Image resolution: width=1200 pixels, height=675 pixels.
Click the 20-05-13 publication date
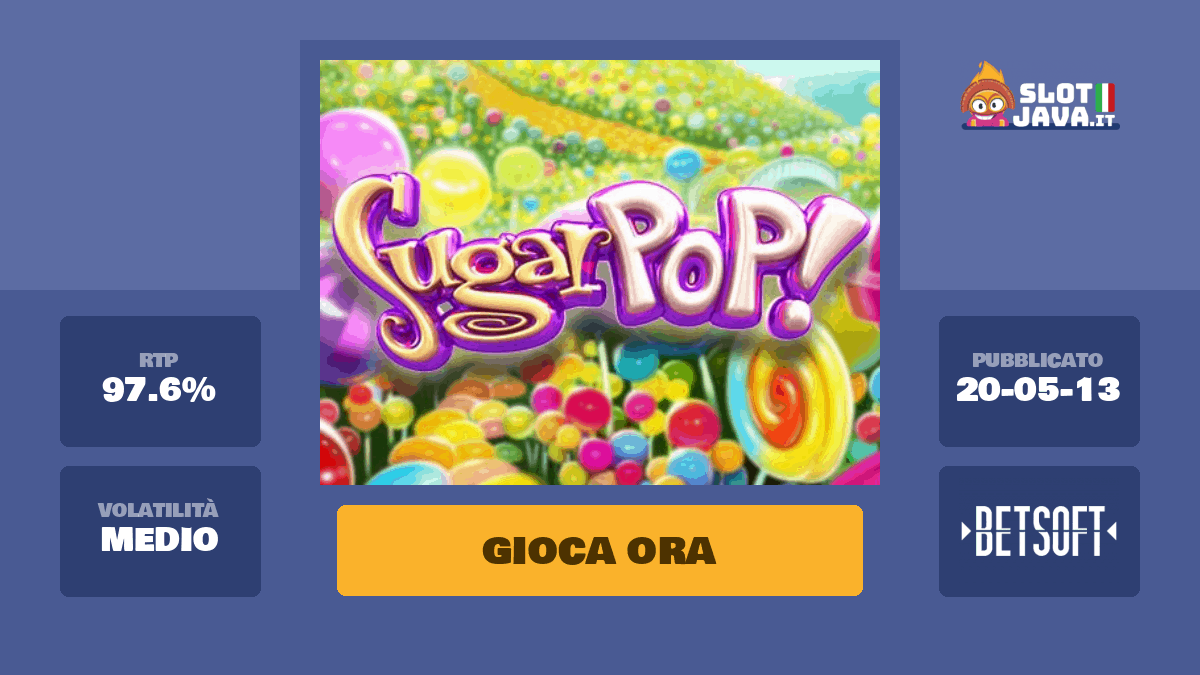(1038, 390)
